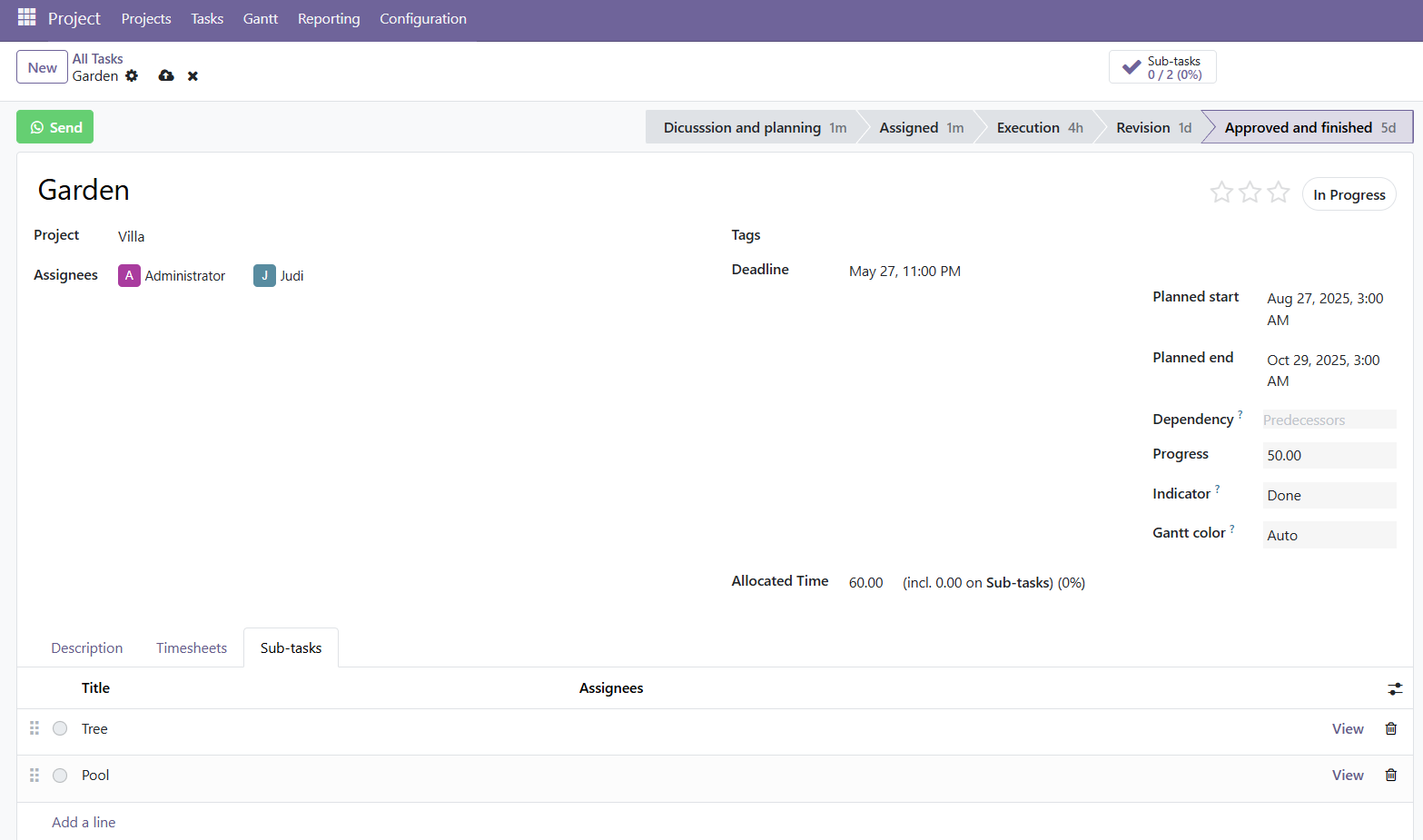The image size is (1423, 840).
Task: Switch to the Timesheets tab
Action: tap(191, 647)
